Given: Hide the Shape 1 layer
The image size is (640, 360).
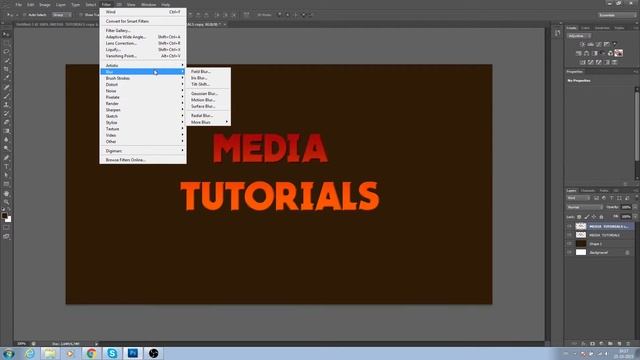Looking at the screenshot, I should (x=569, y=244).
